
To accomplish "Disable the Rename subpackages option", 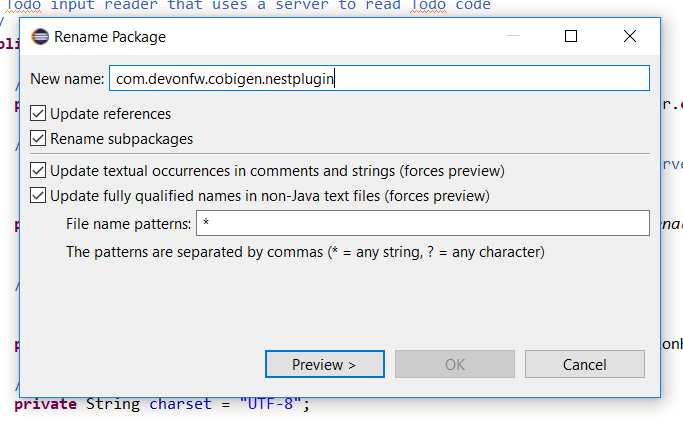I will [39, 139].
